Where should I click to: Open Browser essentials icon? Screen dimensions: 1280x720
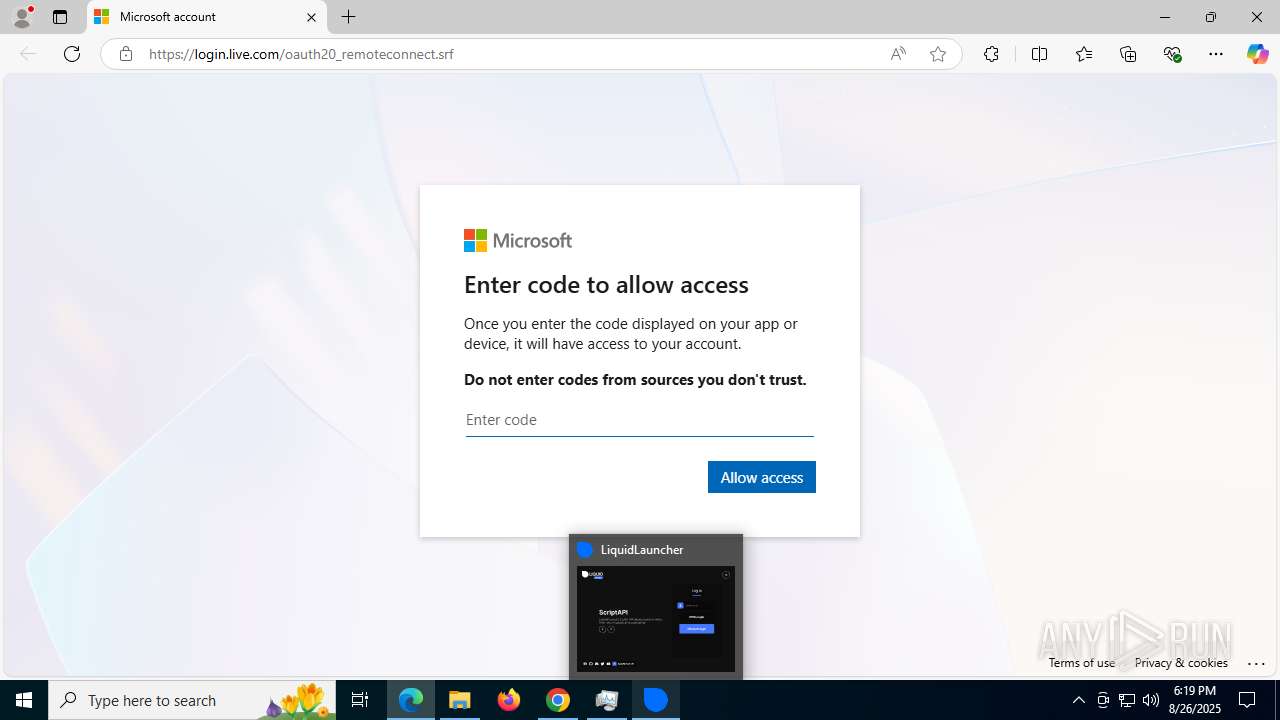[x=1172, y=54]
